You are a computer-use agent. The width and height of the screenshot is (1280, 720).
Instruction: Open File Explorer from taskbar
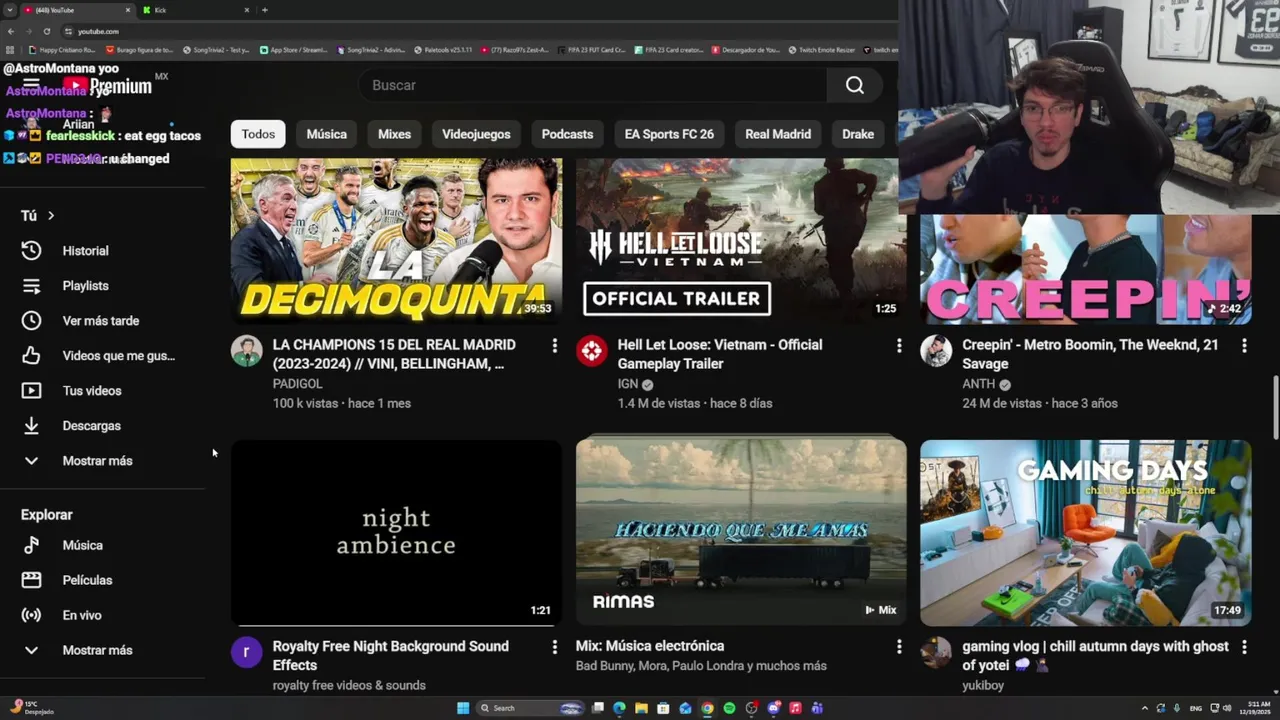[x=641, y=708]
